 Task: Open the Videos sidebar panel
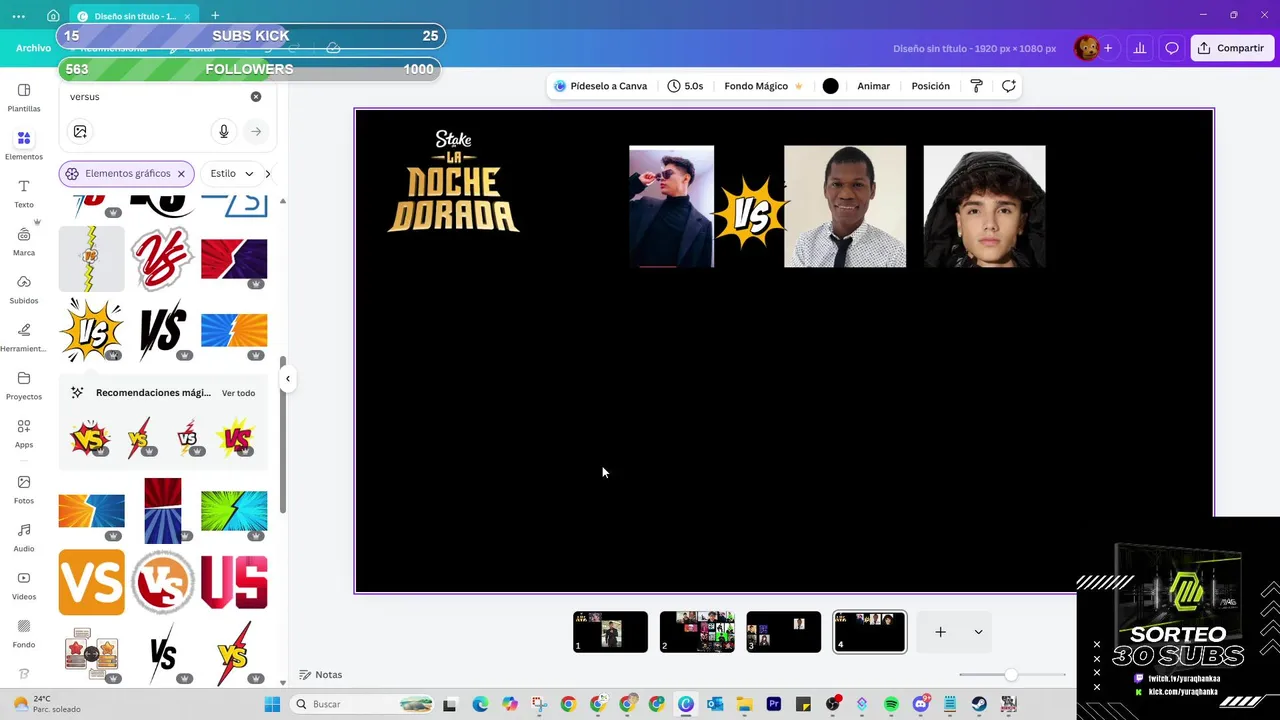click(x=24, y=585)
